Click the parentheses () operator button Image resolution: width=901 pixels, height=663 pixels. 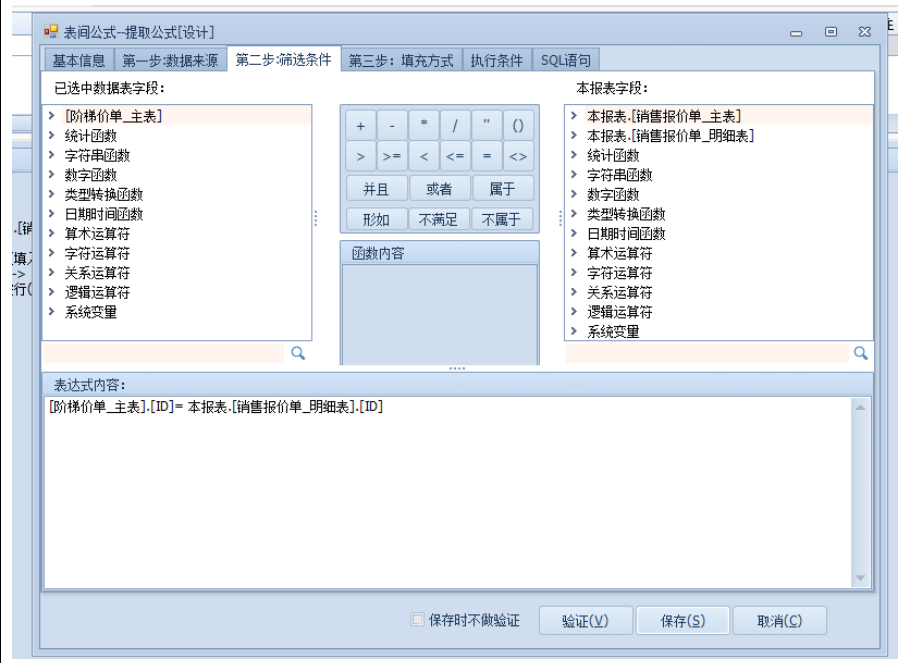tap(517, 127)
